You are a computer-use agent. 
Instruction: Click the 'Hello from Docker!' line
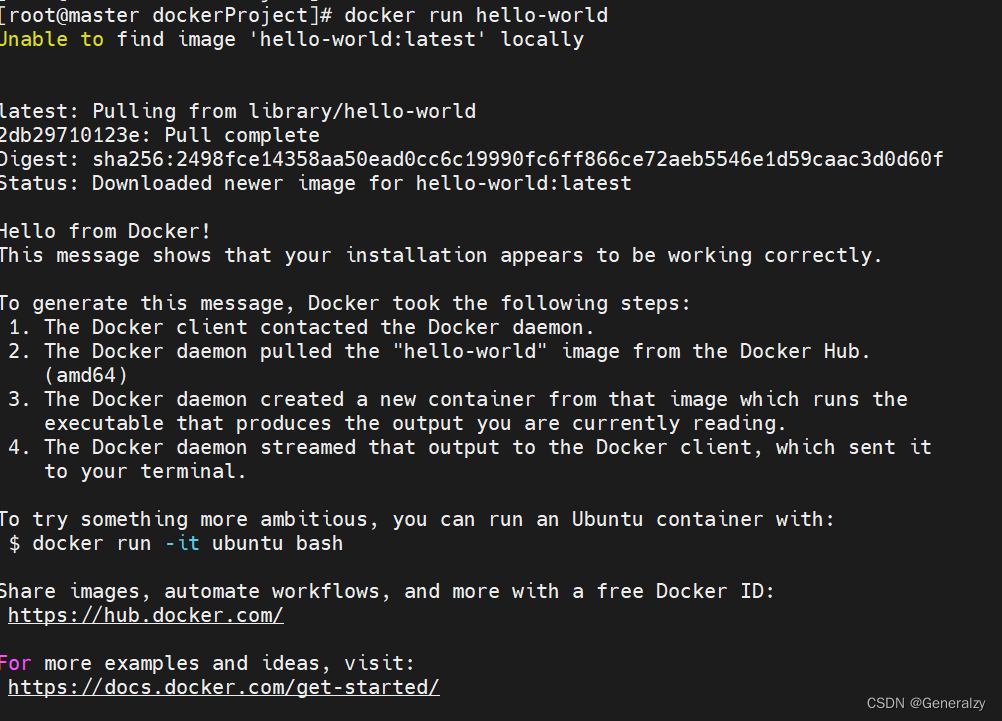coord(105,231)
